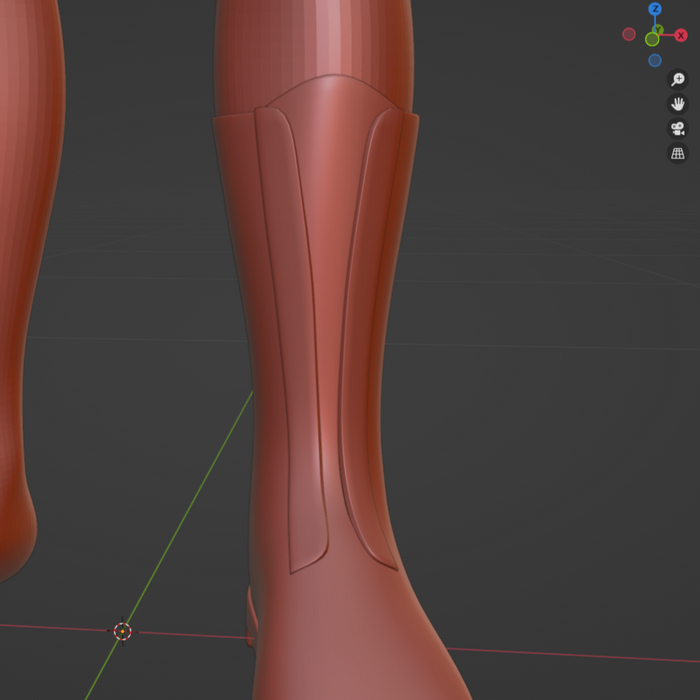The height and width of the screenshot is (700, 700).
Task: Click the hand pan view button
Action: pos(678,104)
